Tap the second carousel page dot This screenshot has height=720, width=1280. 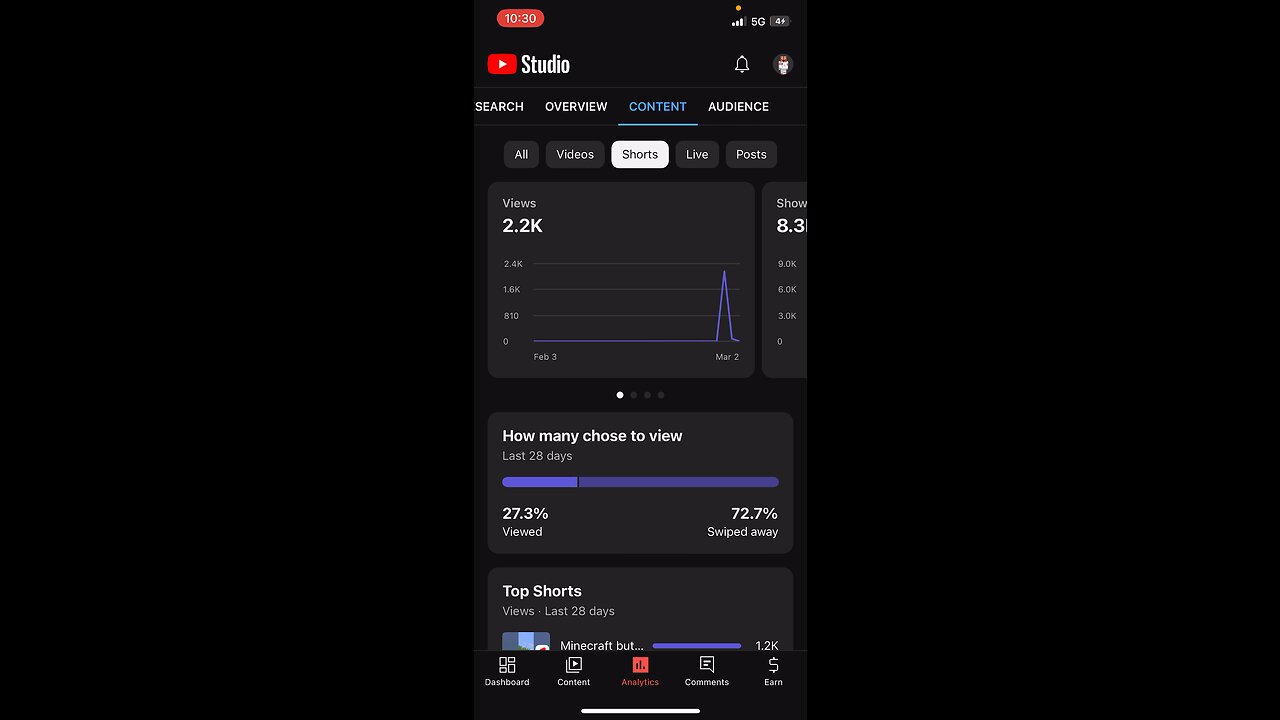click(634, 395)
